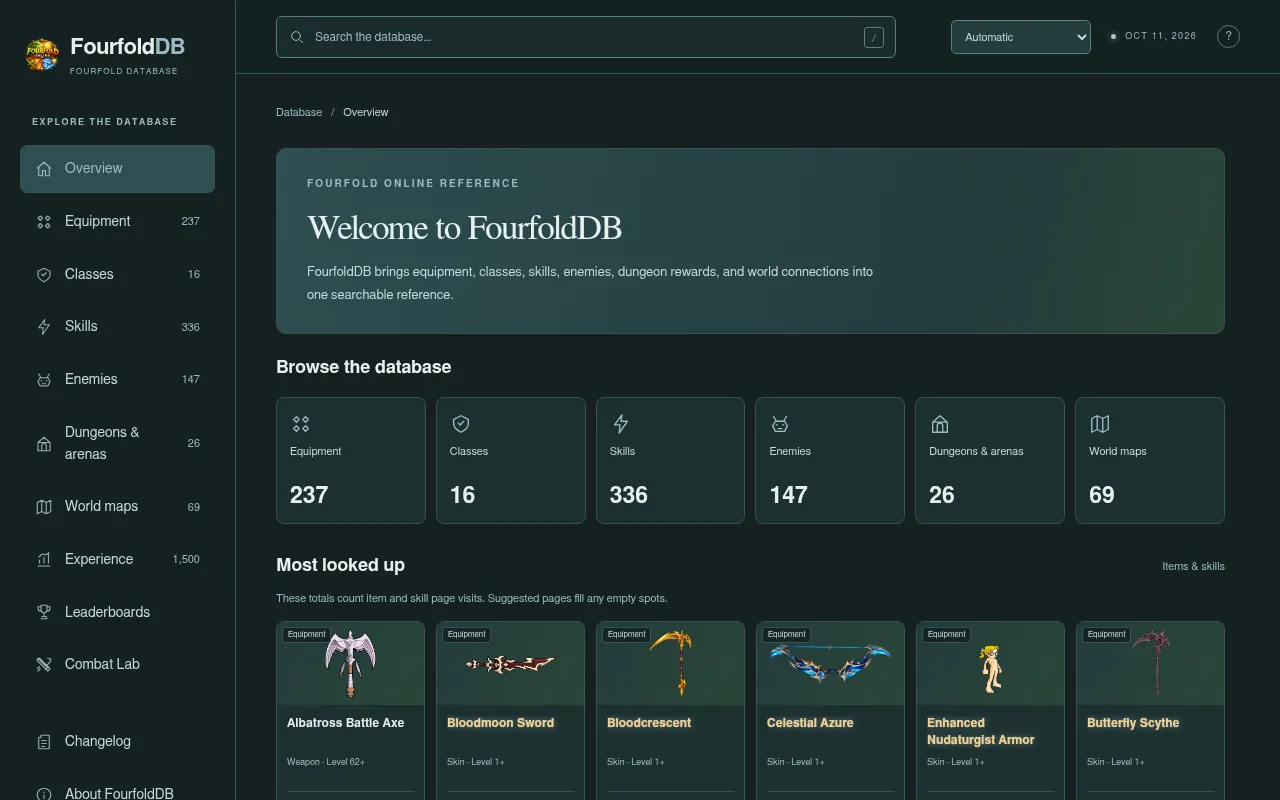Click the Bloodmoon Sword image
1280x800 pixels.
click(x=510, y=663)
